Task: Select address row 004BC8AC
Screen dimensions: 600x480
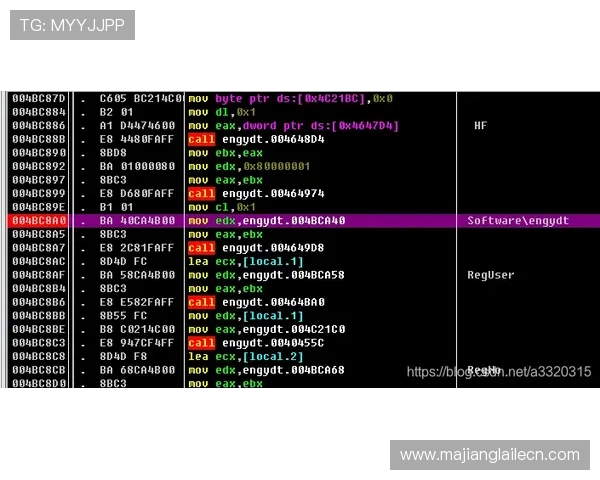Action: click(x=39, y=262)
